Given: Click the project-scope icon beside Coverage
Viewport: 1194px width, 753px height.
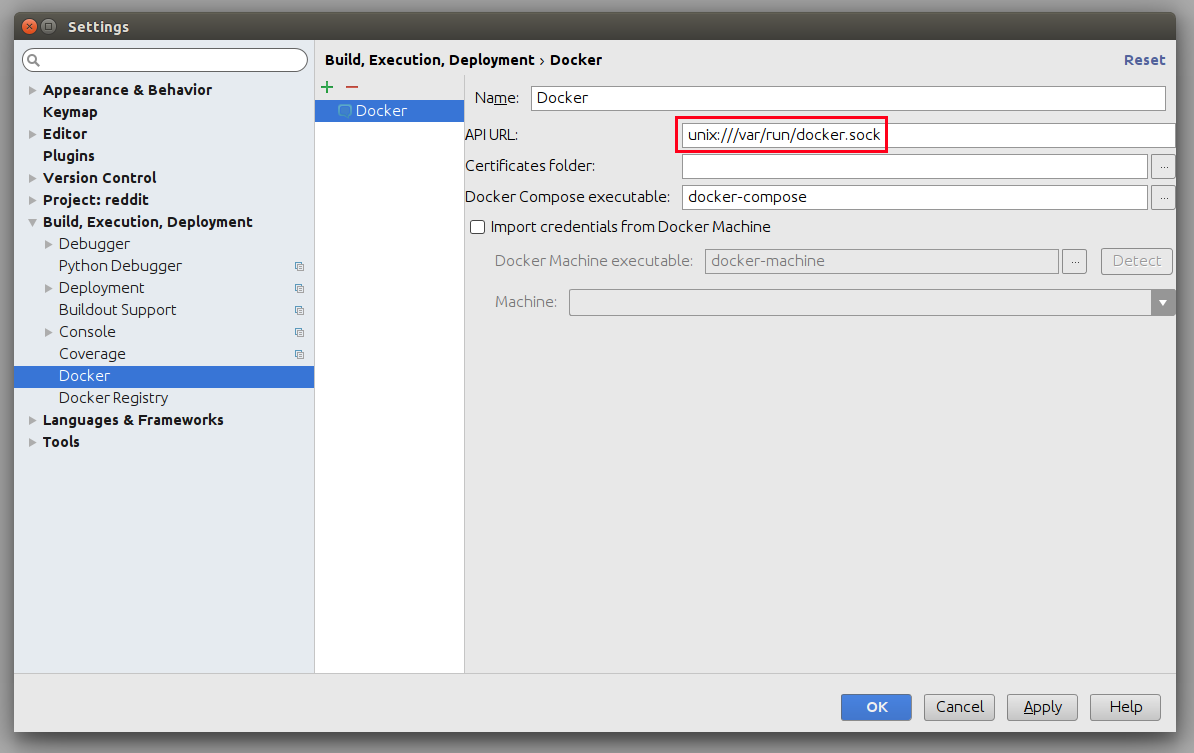Looking at the screenshot, I should coord(298,354).
